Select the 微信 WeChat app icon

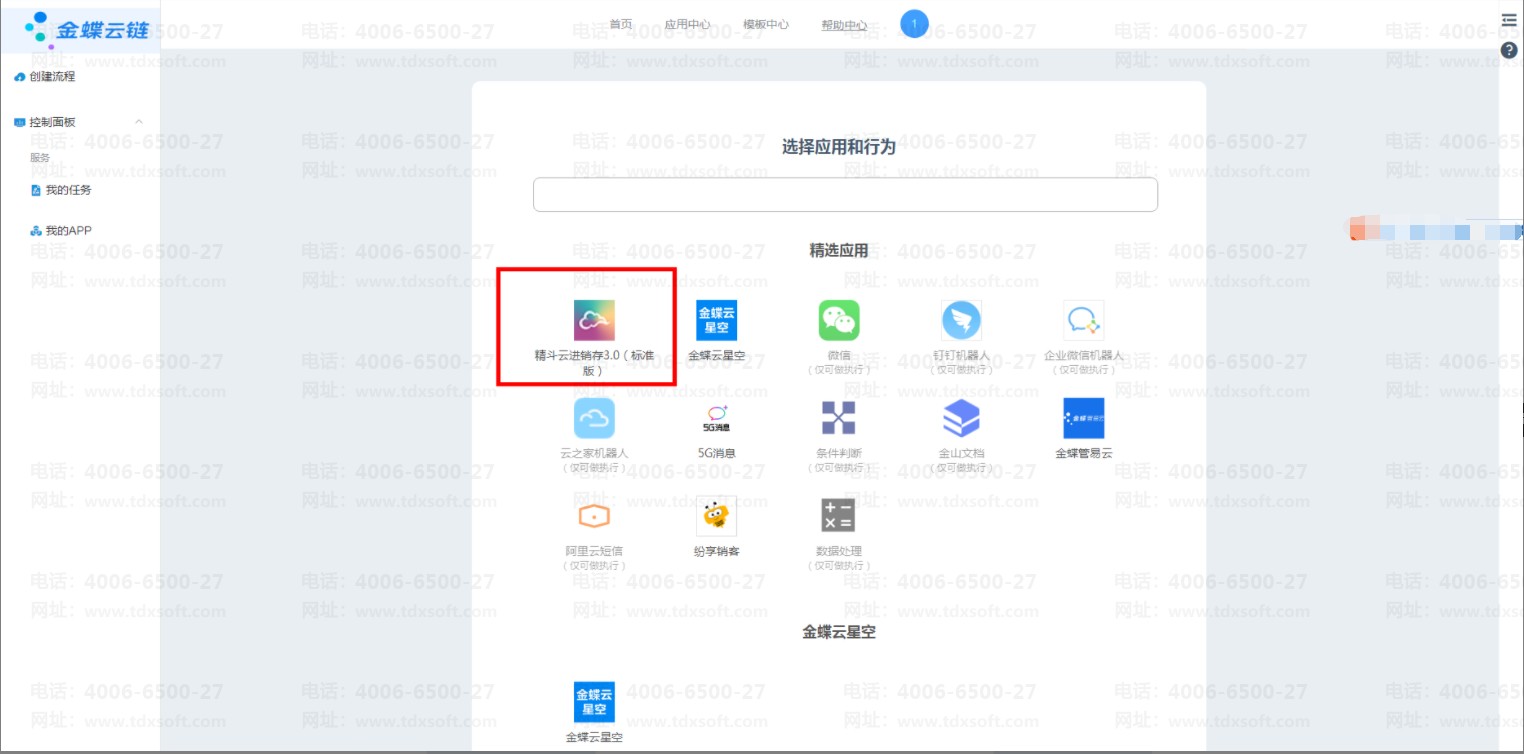(x=839, y=320)
